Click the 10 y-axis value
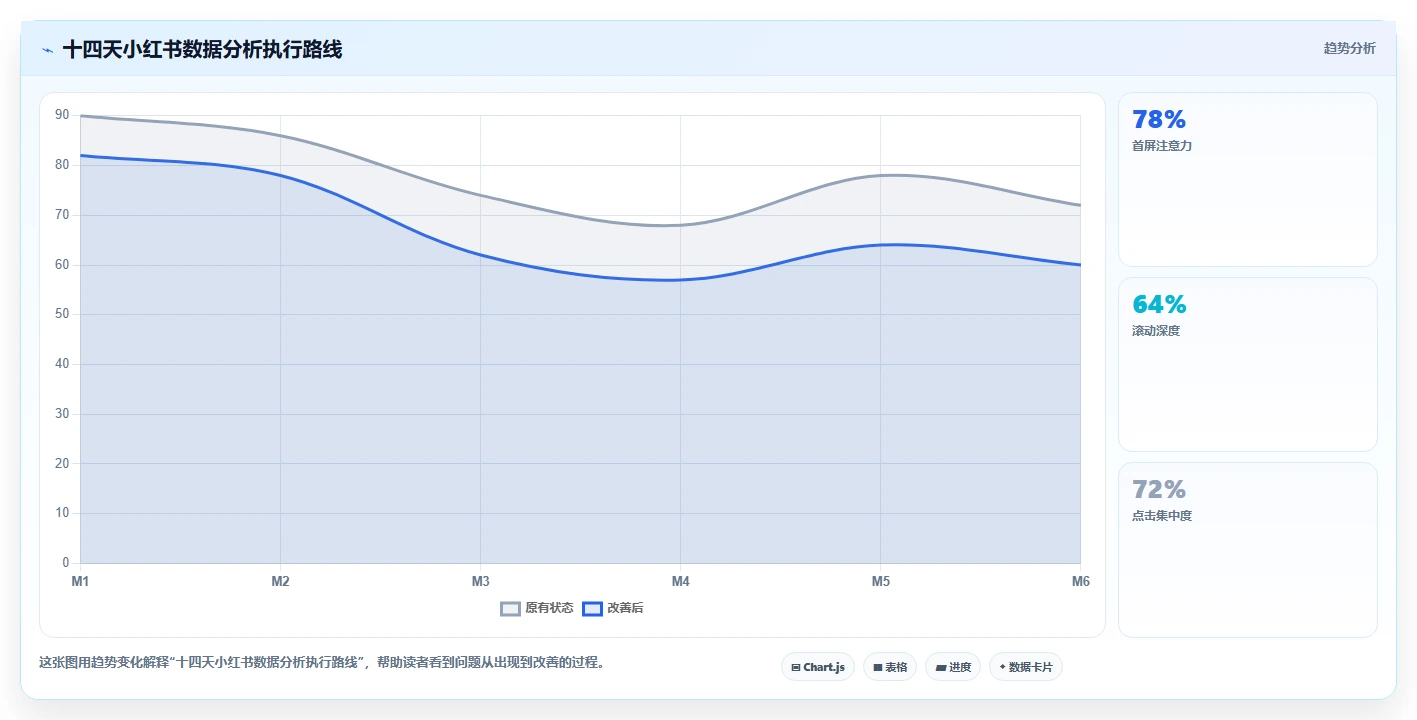The height and width of the screenshot is (720, 1417). (62, 513)
